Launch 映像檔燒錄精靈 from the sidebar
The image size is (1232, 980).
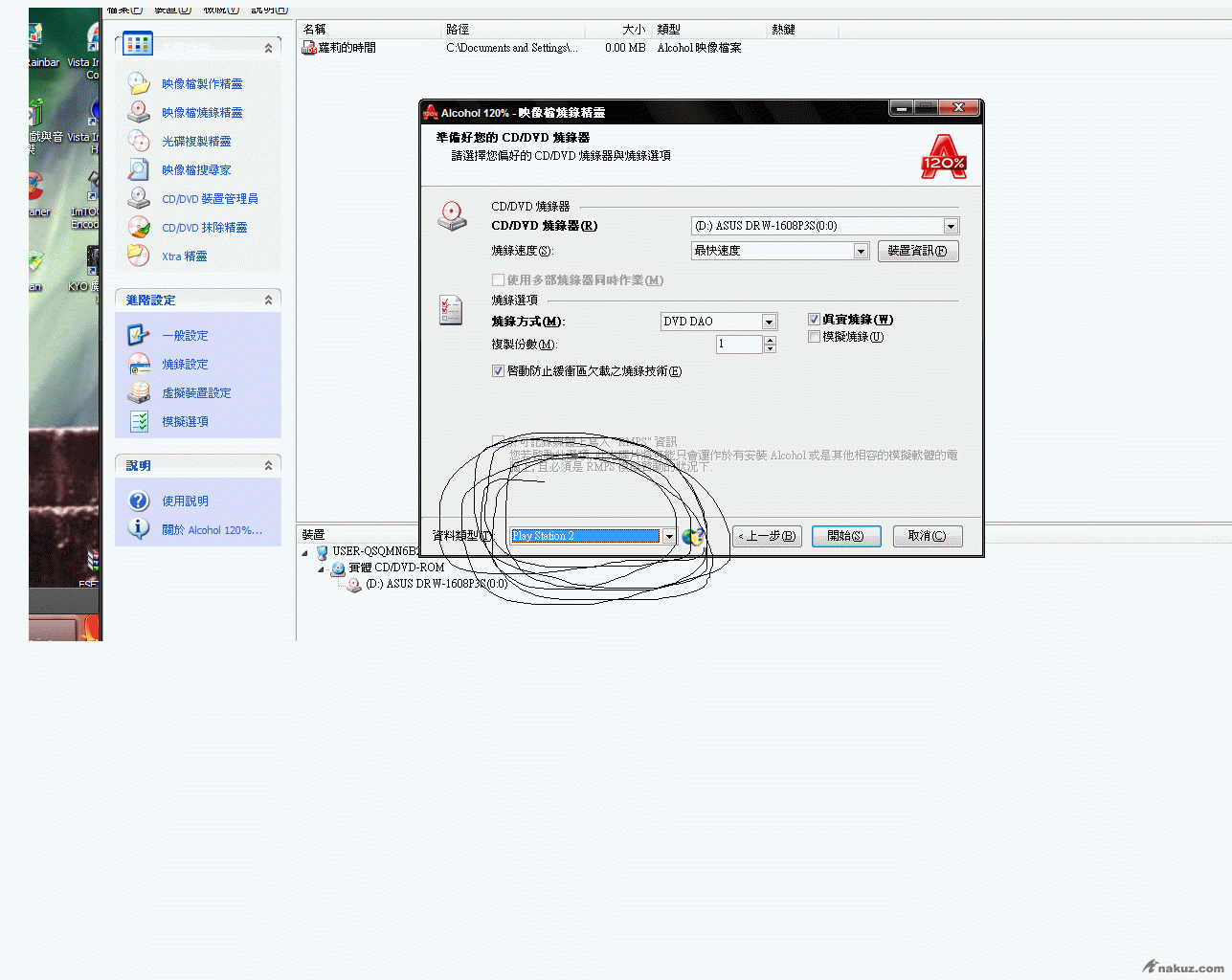(x=202, y=113)
